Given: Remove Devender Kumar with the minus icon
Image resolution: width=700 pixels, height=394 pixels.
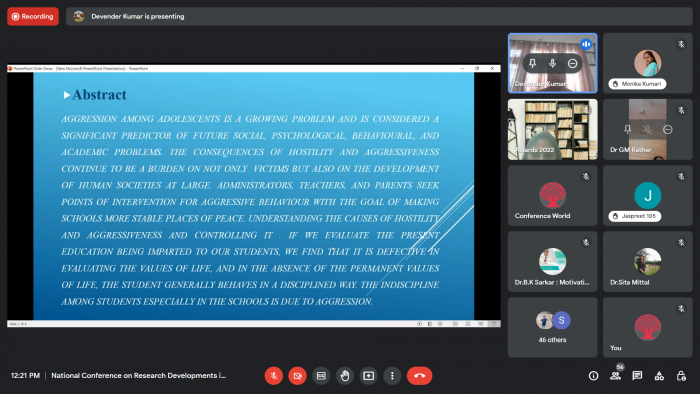Looking at the screenshot, I should pos(572,63).
